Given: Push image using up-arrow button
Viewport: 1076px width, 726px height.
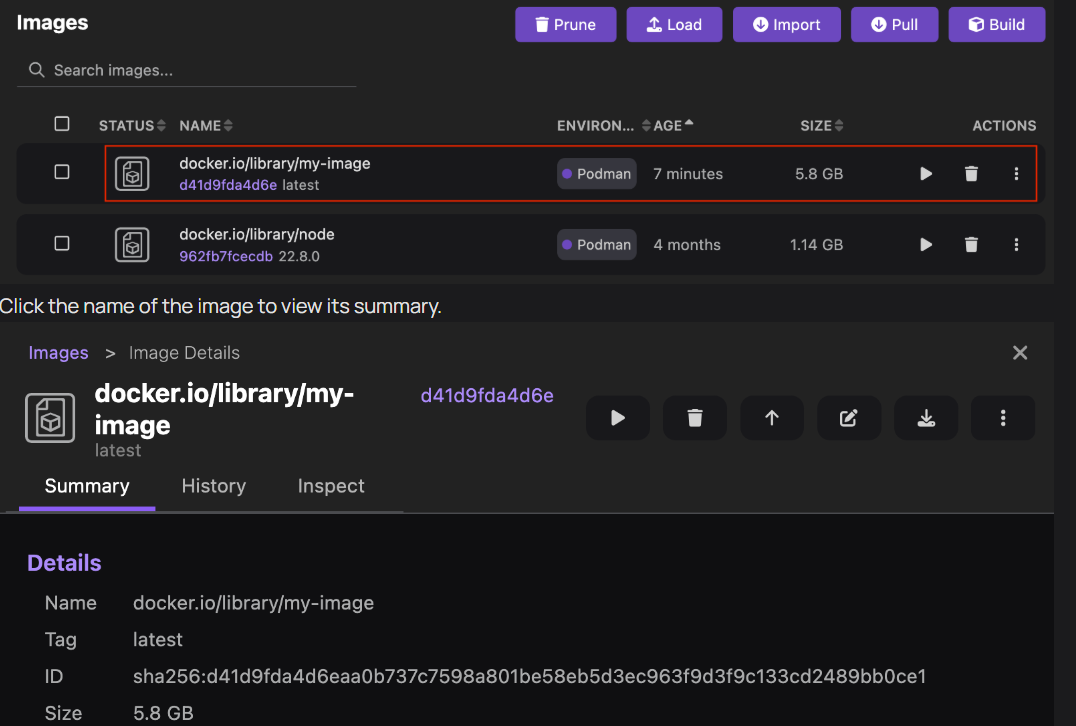Looking at the screenshot, I should 772,418.
